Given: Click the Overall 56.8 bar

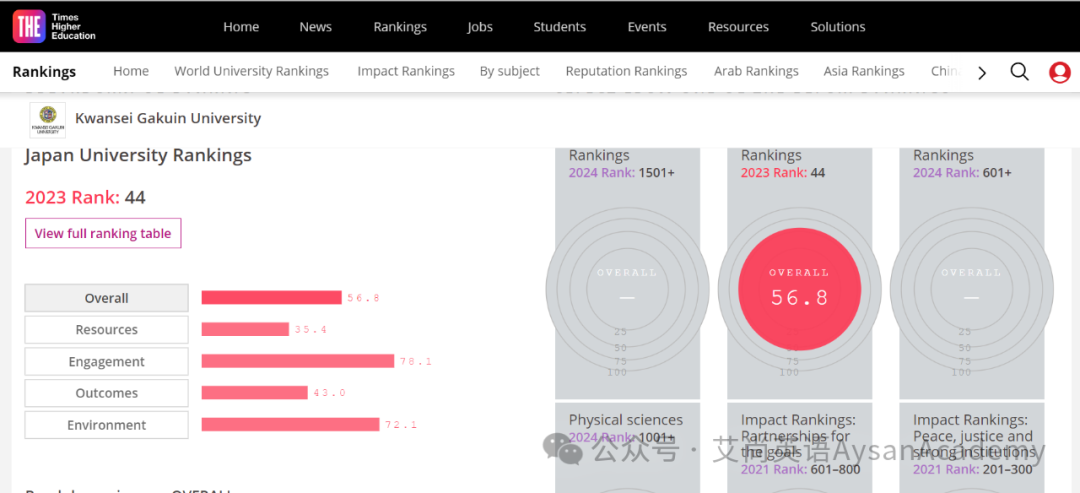Looking at the screenshot, I should pyautogui.click(x=271, y=297).
